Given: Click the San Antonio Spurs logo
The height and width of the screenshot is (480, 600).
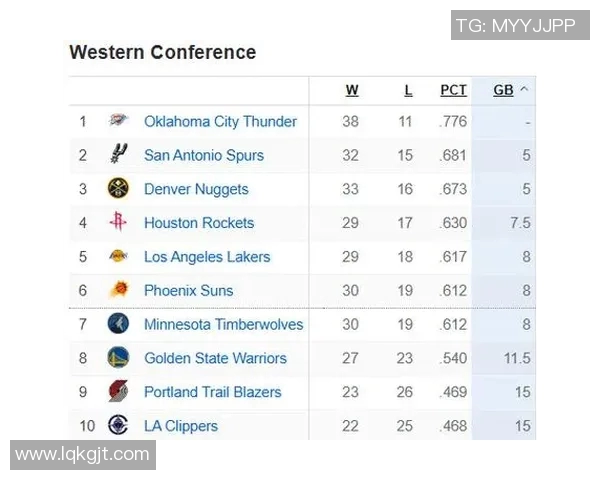Looking at the screenshot, I should coord(118,155).
